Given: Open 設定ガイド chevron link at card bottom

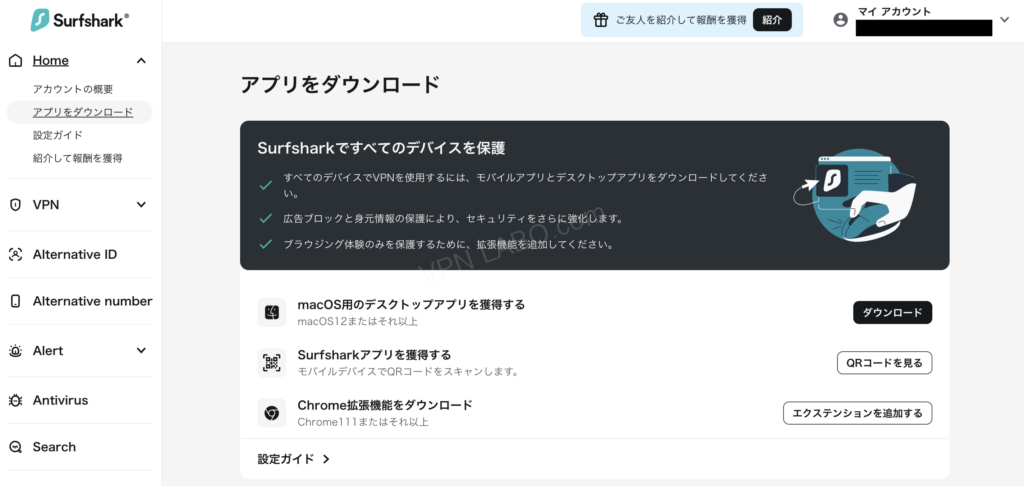Looking at the screenshot, I should click(x=294, y=459).
